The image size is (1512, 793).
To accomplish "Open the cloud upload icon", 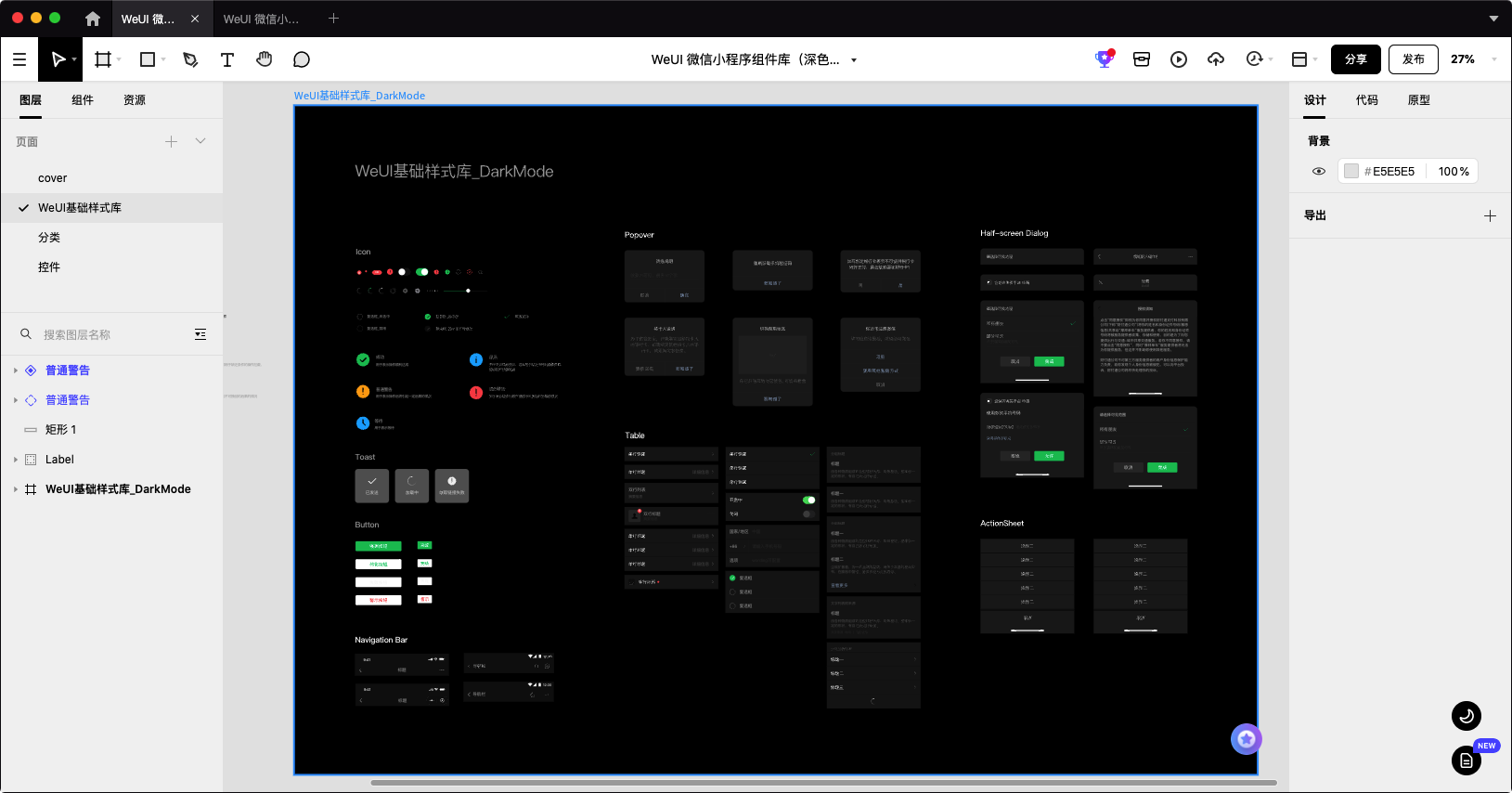I will (x=1216, y=59).
